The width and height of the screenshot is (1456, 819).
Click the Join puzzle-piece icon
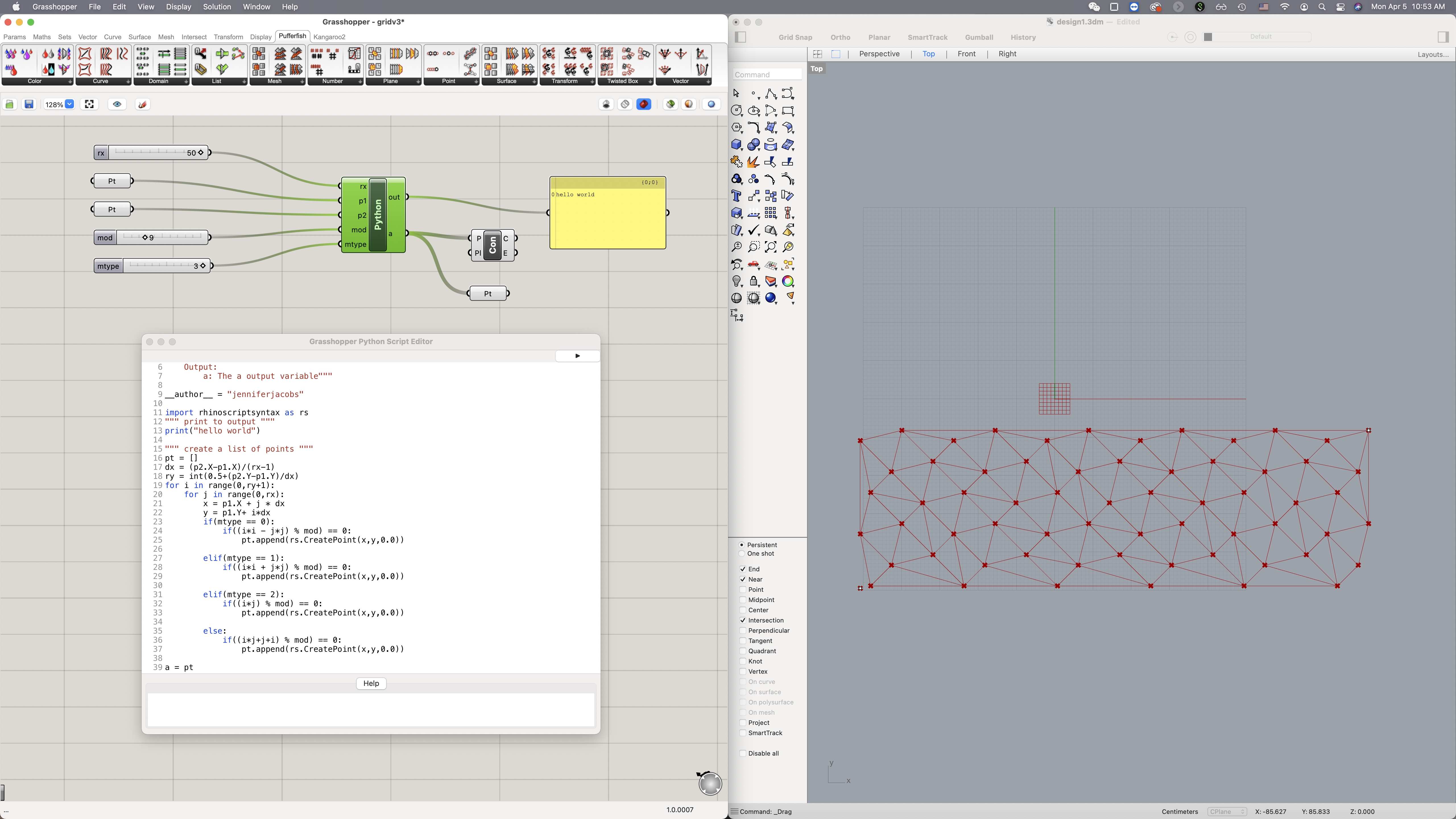coord(736,162)
